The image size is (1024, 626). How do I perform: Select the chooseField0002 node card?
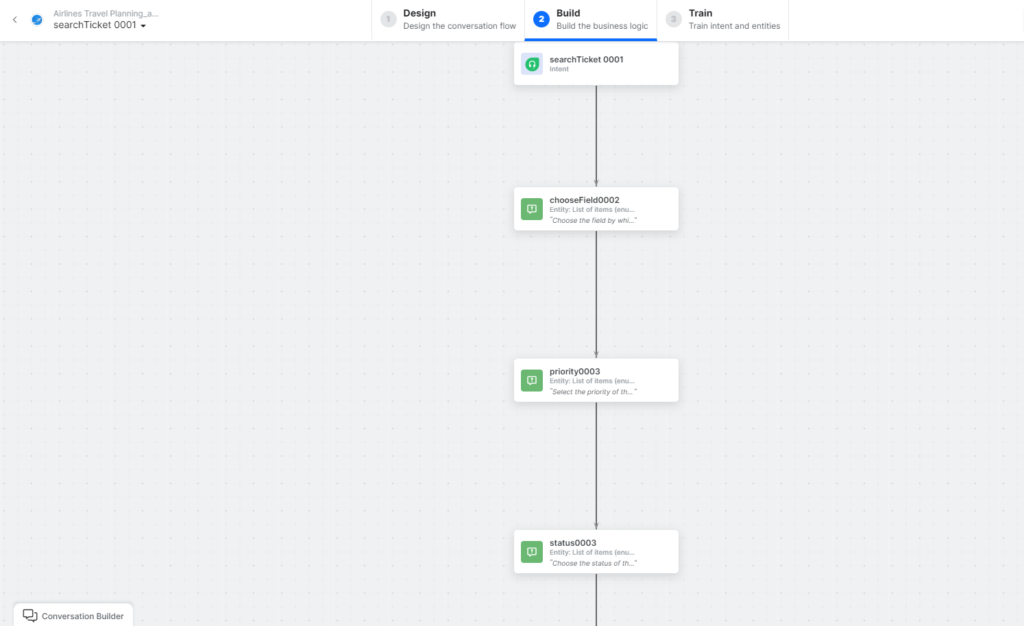[596, 208]
